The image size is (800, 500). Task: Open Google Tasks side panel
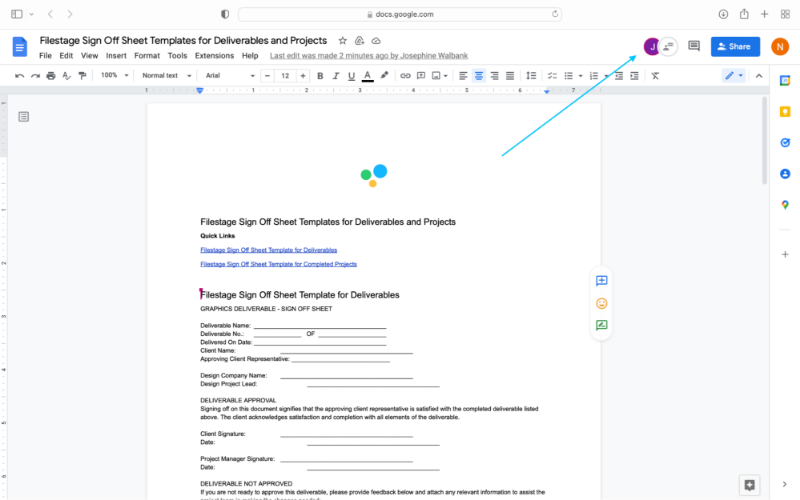pyautogui.click(x=785, y=143)
